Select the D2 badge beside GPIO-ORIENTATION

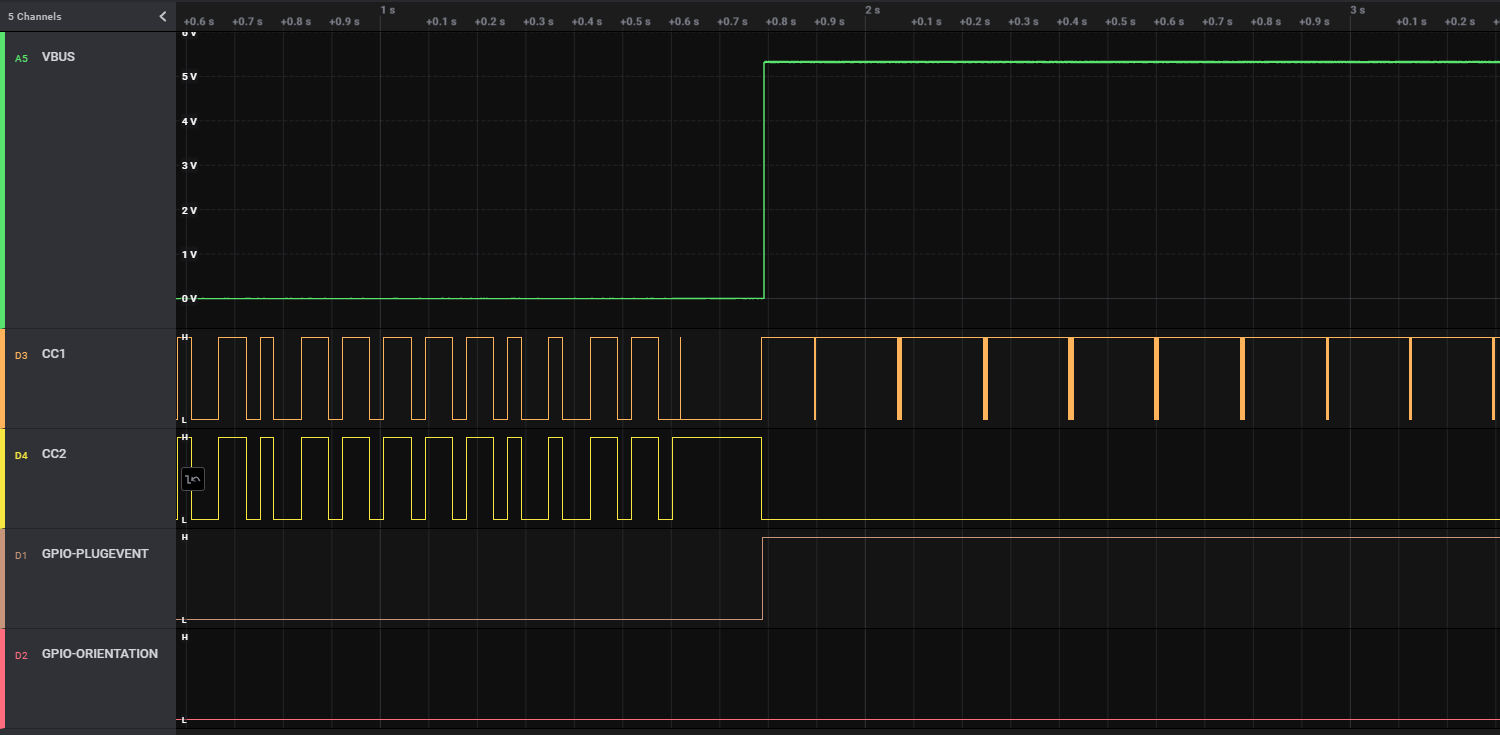click(20, 655)
